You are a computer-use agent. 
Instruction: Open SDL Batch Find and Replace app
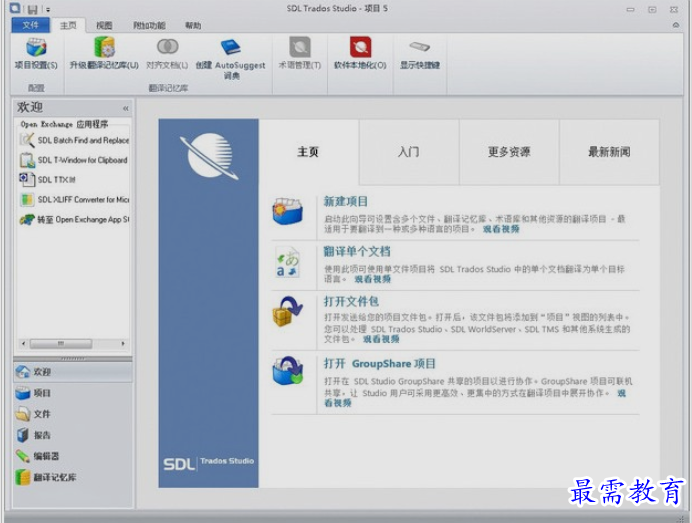pyautogui.click(x=74, y=140)
